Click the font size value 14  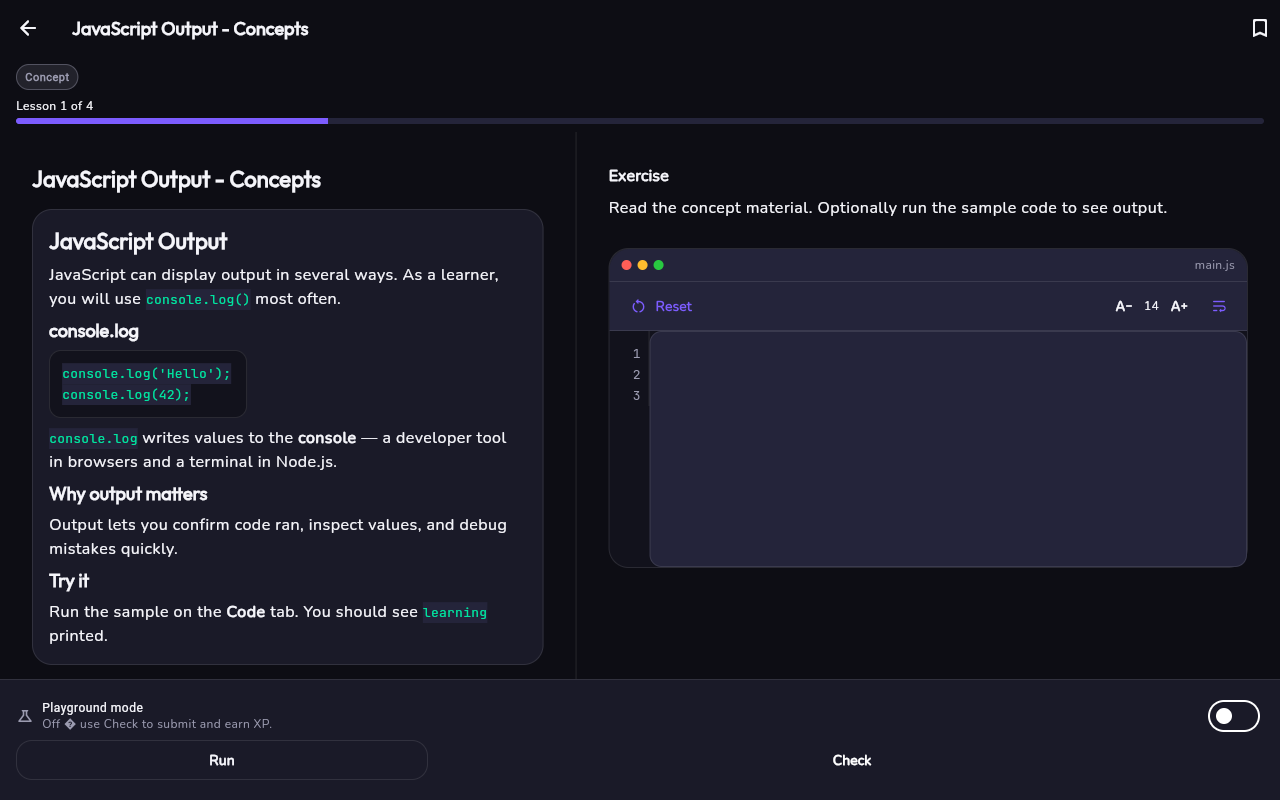(1151, 306)
